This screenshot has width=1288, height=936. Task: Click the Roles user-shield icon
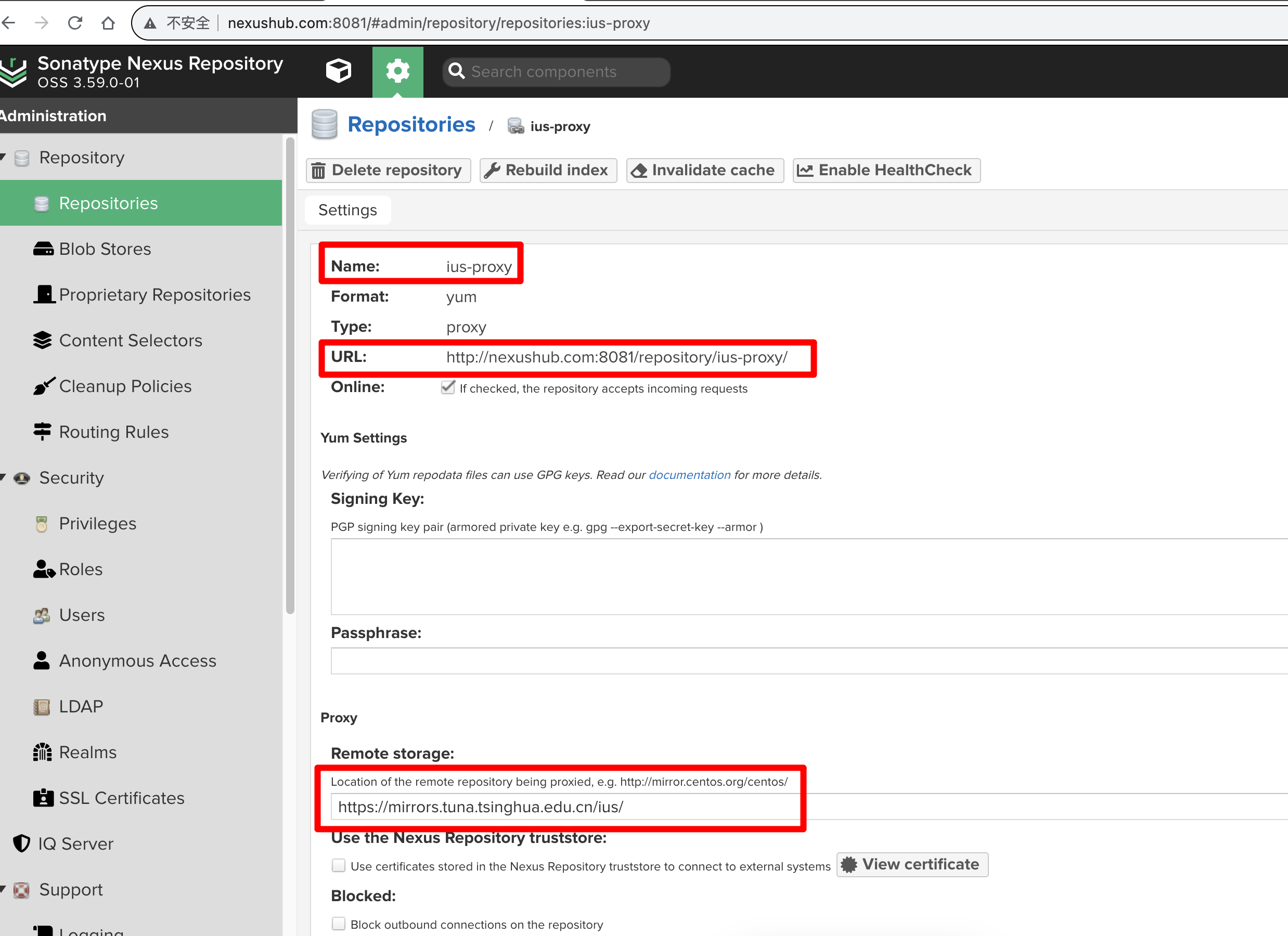coord(44,569)
